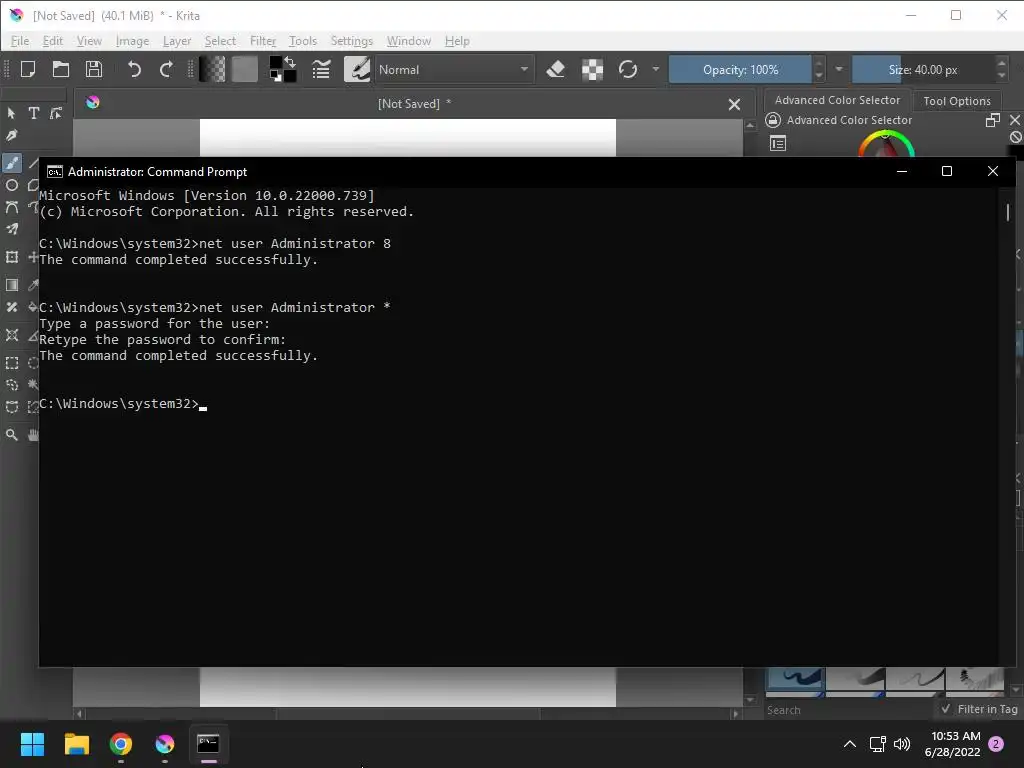Open the volume control in tray
The height and width of the screenshot is (768, 1024).
point(903,744)
